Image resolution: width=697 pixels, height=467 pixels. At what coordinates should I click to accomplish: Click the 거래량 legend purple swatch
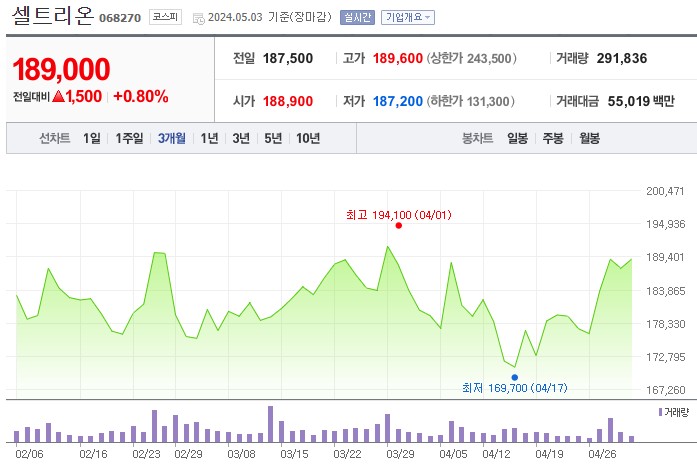click(661, 412)
